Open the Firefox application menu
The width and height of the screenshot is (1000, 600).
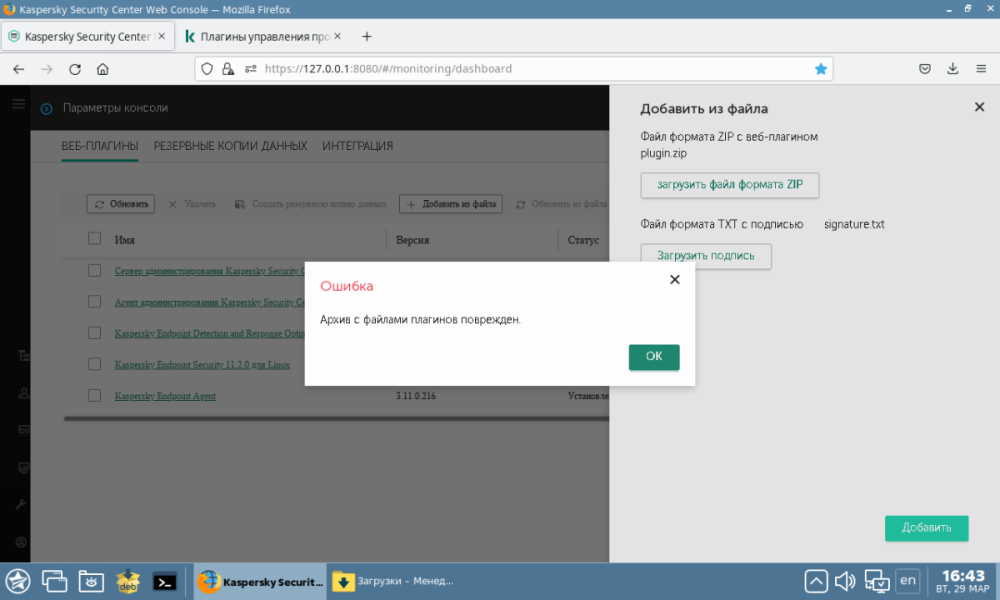(x=981, y=69)
